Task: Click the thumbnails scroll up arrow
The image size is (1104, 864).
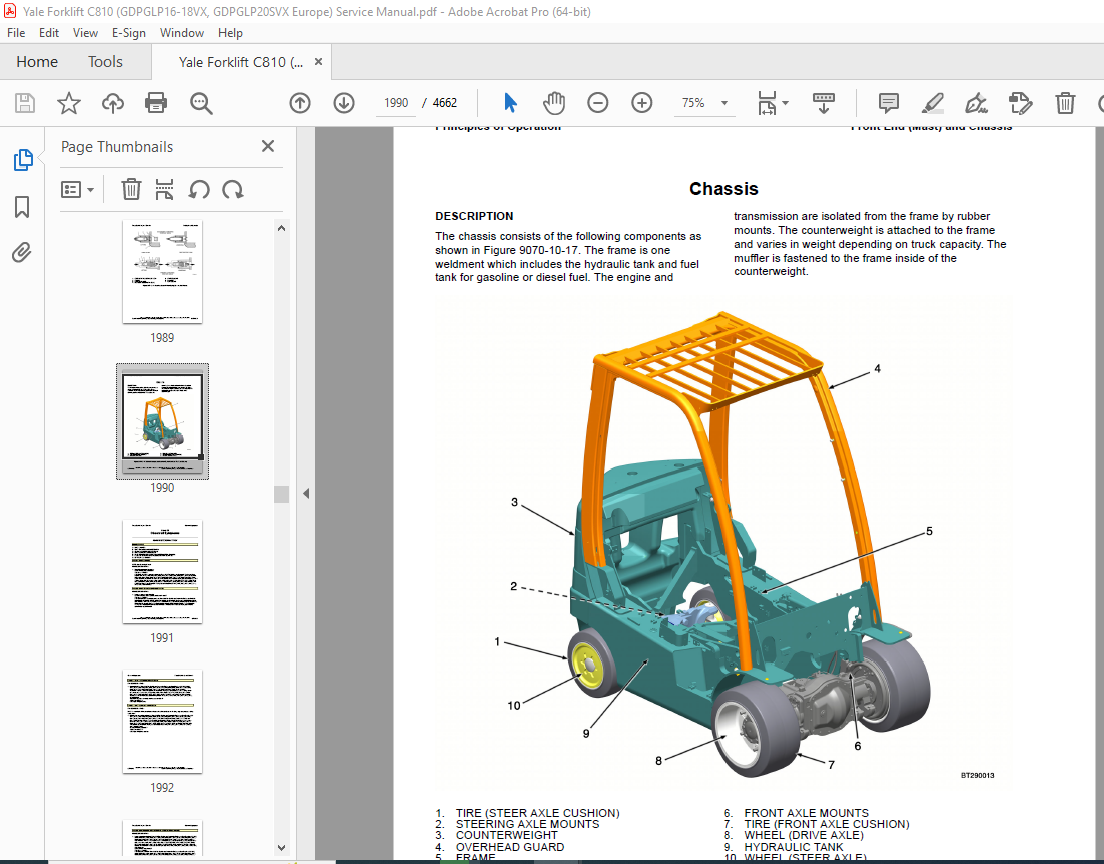Action: point(282,228)
